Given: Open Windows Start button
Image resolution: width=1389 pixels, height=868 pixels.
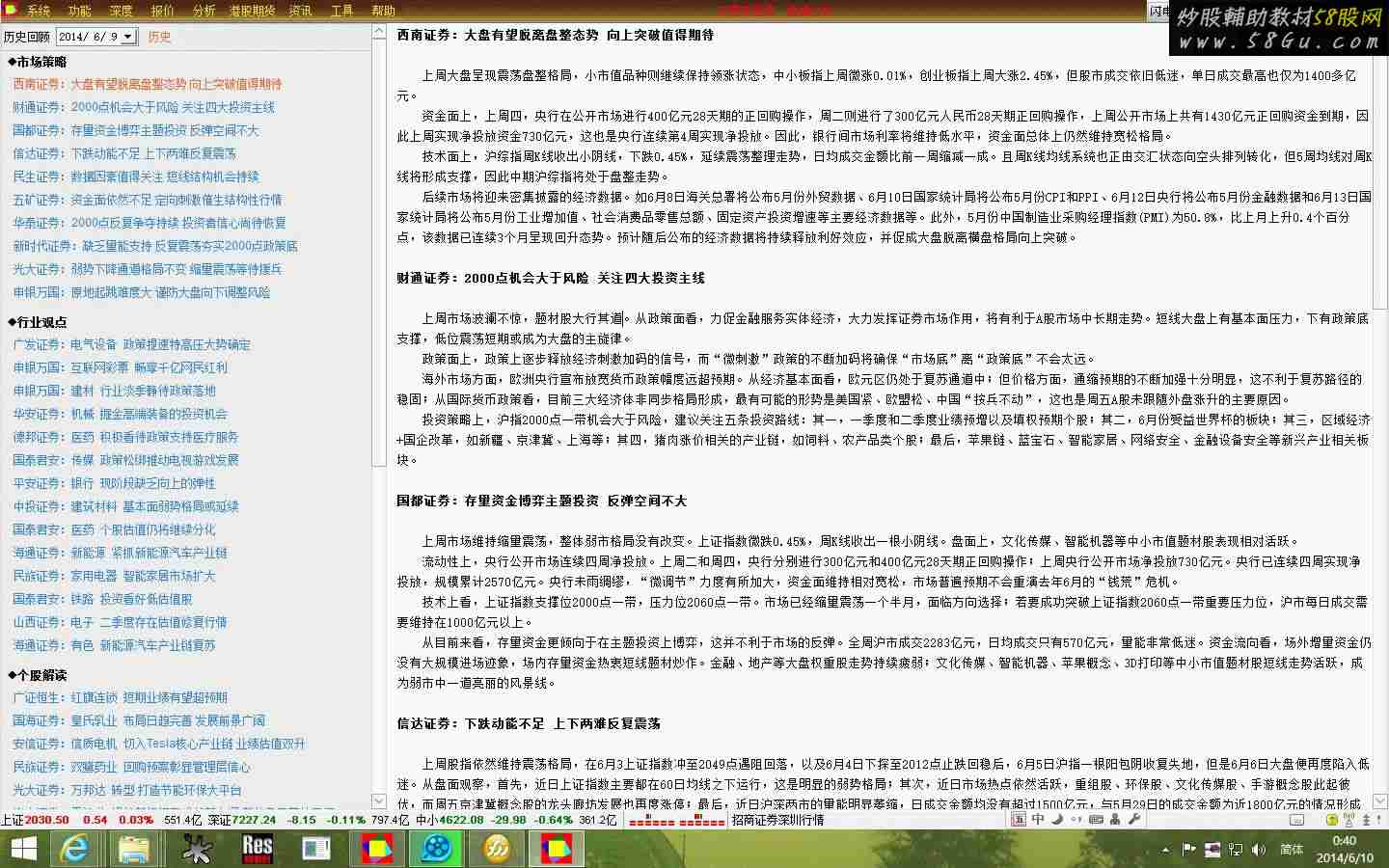Looking at the screenshot, I should [23, 849].
